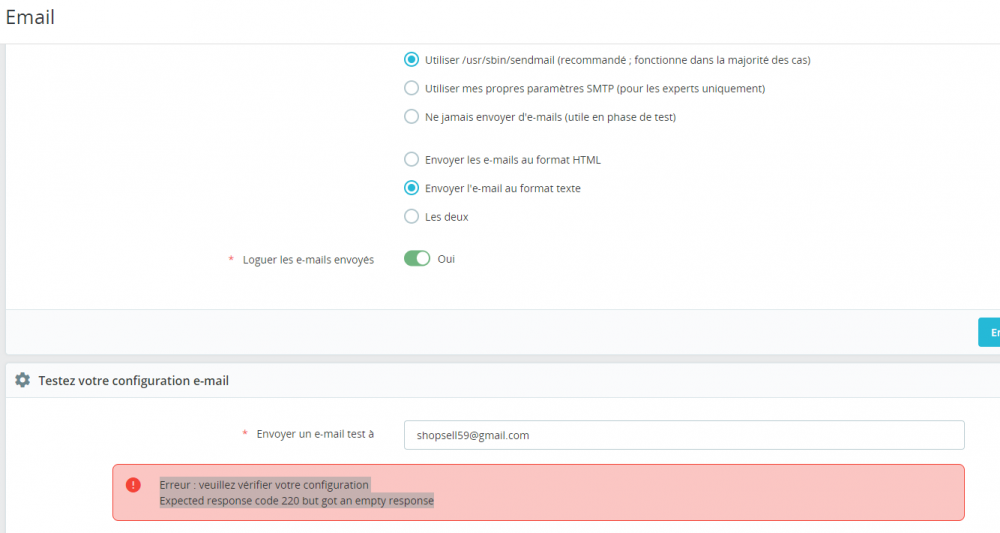Click the Email page title

click(x=30, y=17)
